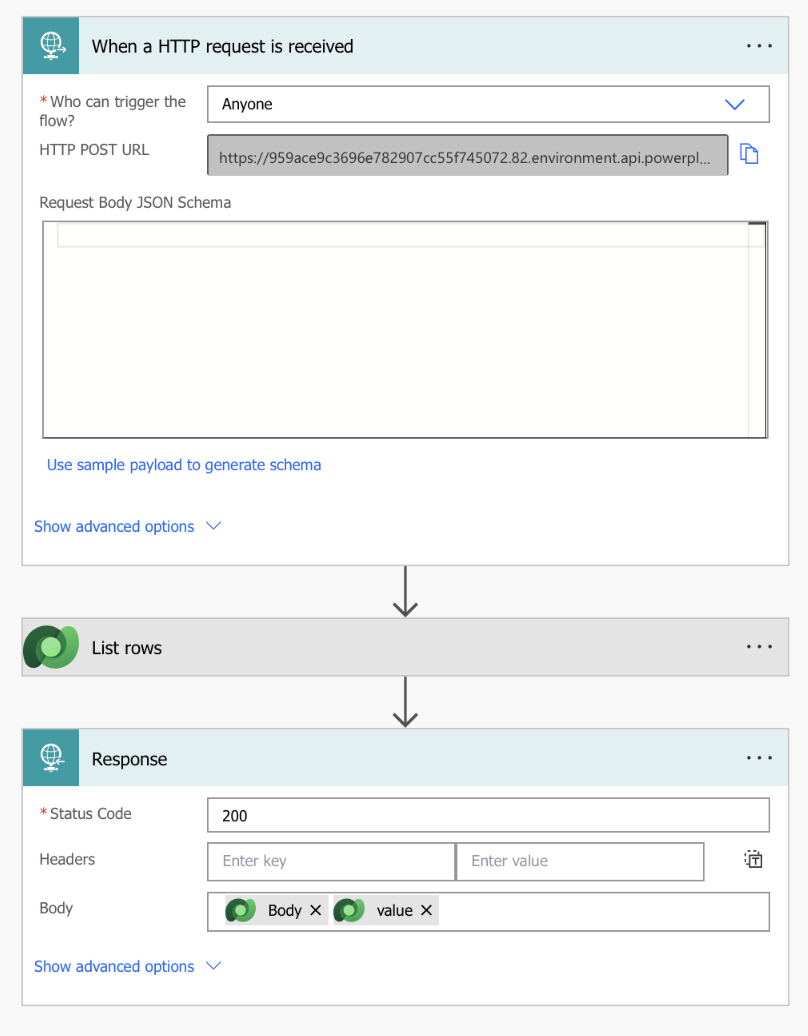The width and height of the screenshot is (808, 1036).
Task: Collapse the HTTP request trigger header
Action: pyautogui.click(x=405, y=46)
